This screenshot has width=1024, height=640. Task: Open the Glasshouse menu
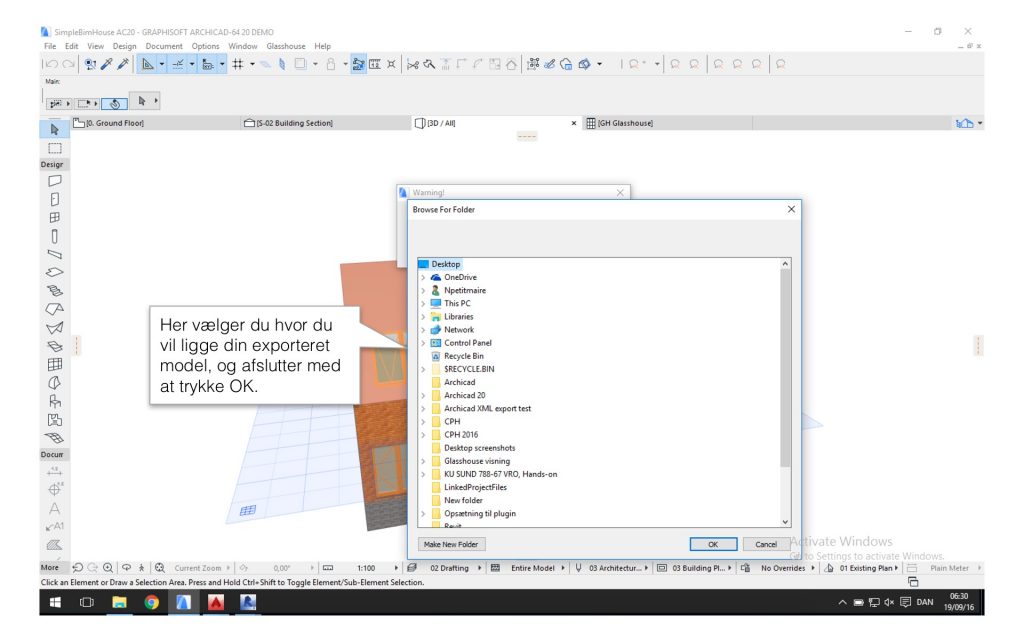286,46
